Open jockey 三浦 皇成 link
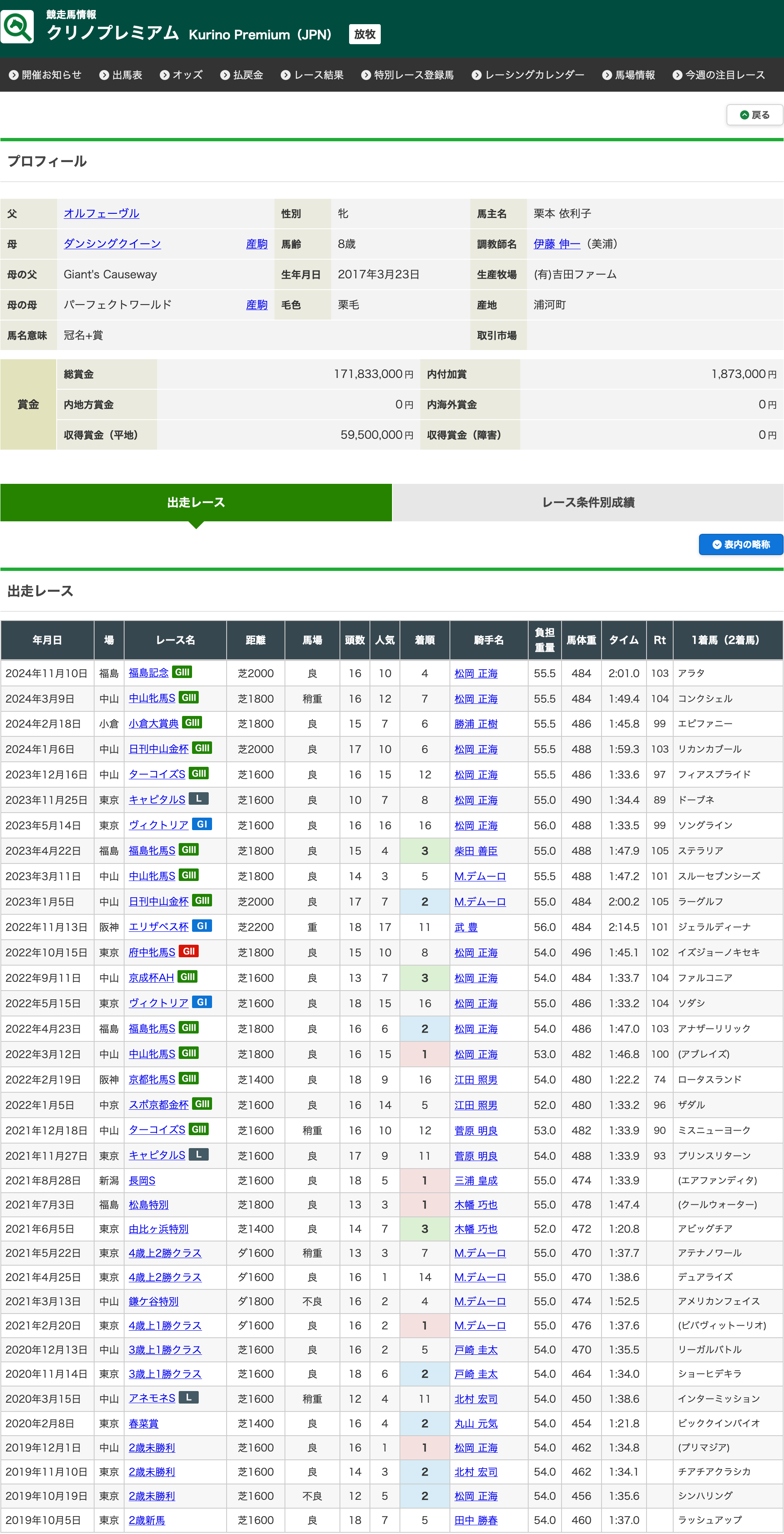 click(476, 1180)
